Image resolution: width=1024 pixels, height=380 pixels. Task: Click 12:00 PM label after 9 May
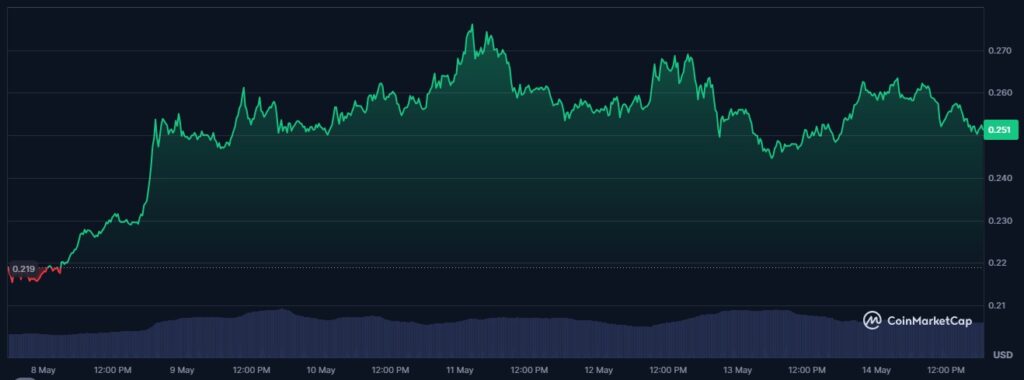coord(251,370)
